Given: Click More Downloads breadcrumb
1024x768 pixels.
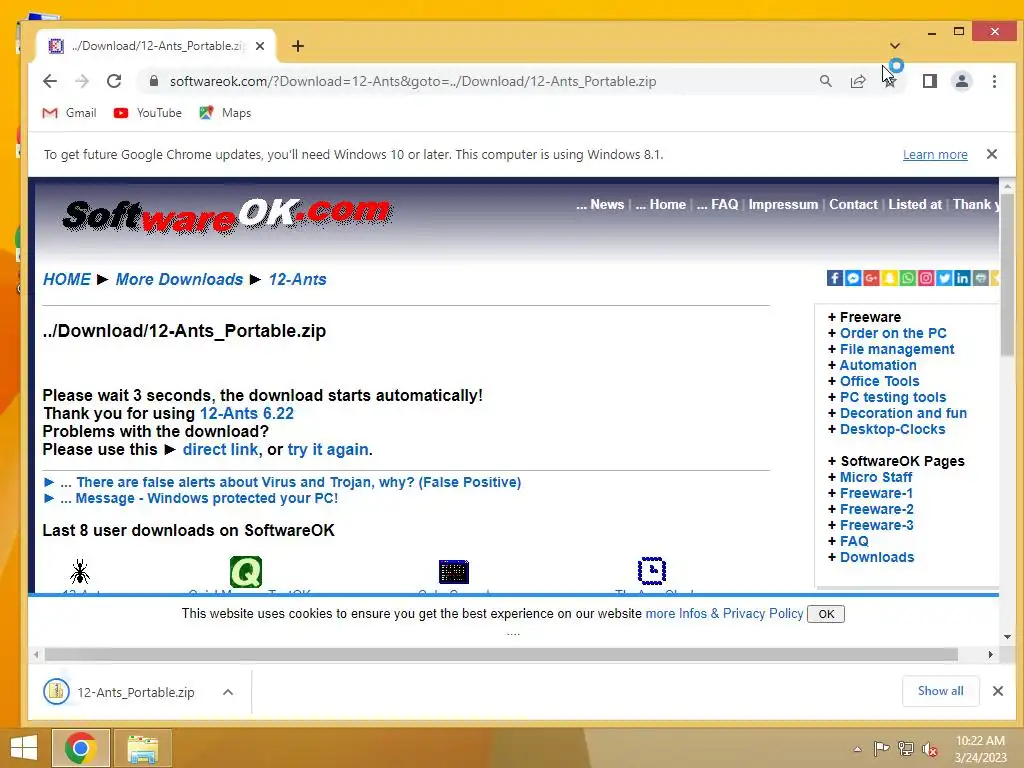Looking at the screenshot, I should coord(179,280).
